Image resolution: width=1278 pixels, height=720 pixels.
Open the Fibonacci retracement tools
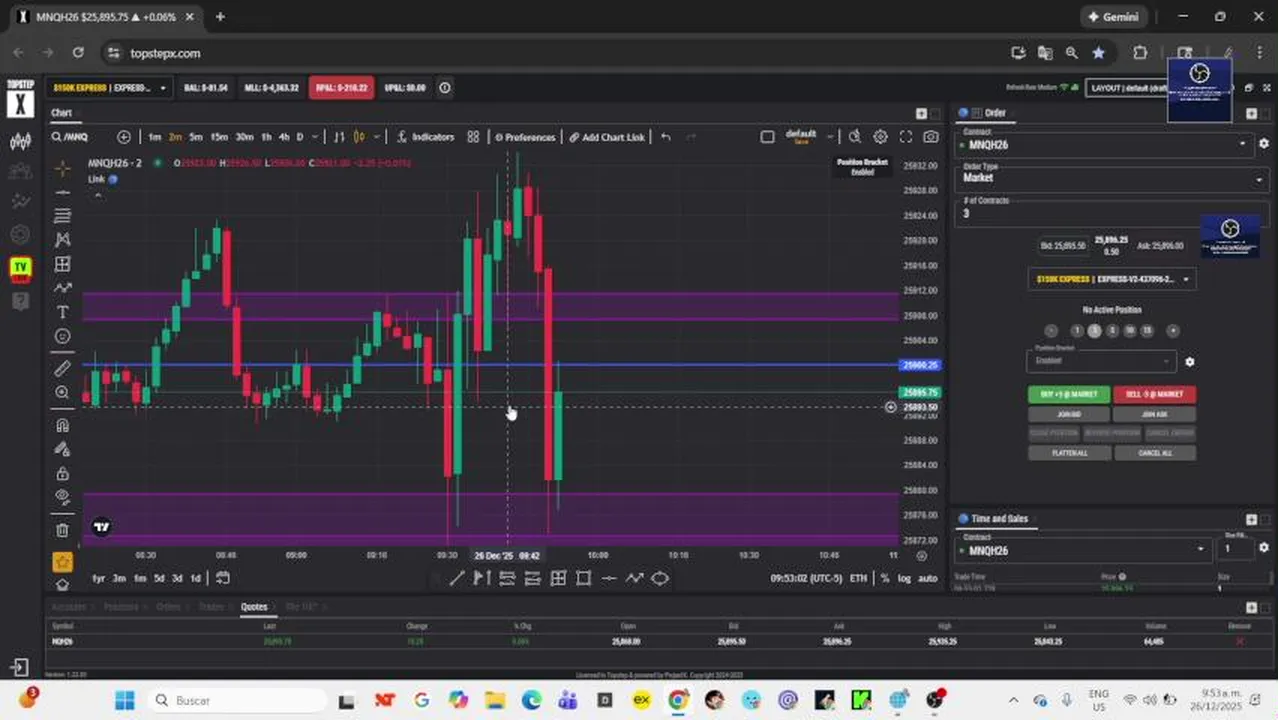[x=62, y=216]
